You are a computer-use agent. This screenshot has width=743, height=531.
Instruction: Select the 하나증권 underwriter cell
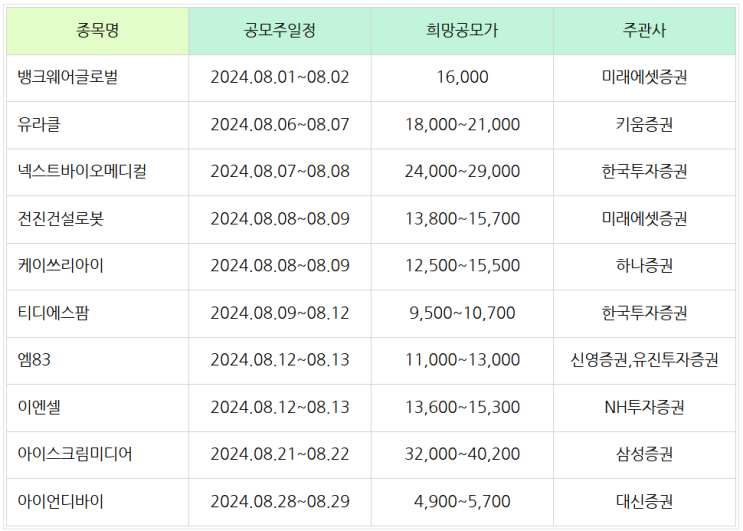(x=644, y=265)
